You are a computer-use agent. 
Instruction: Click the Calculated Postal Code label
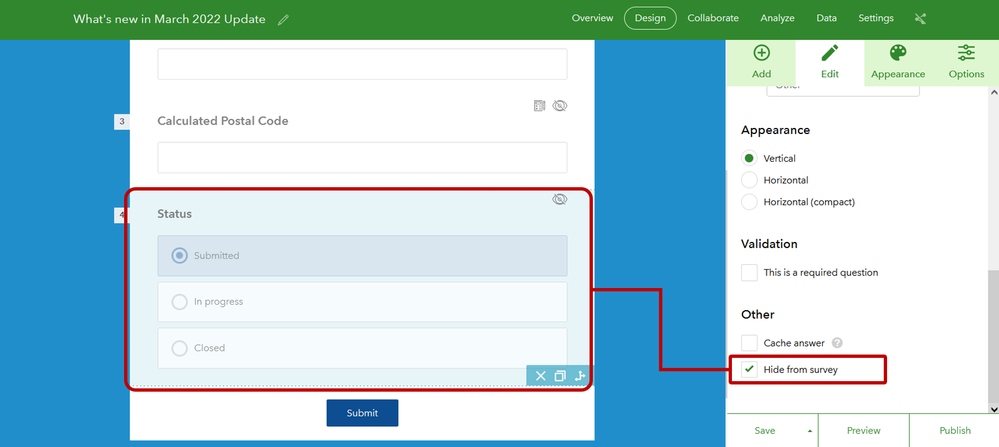click(223, 120)
